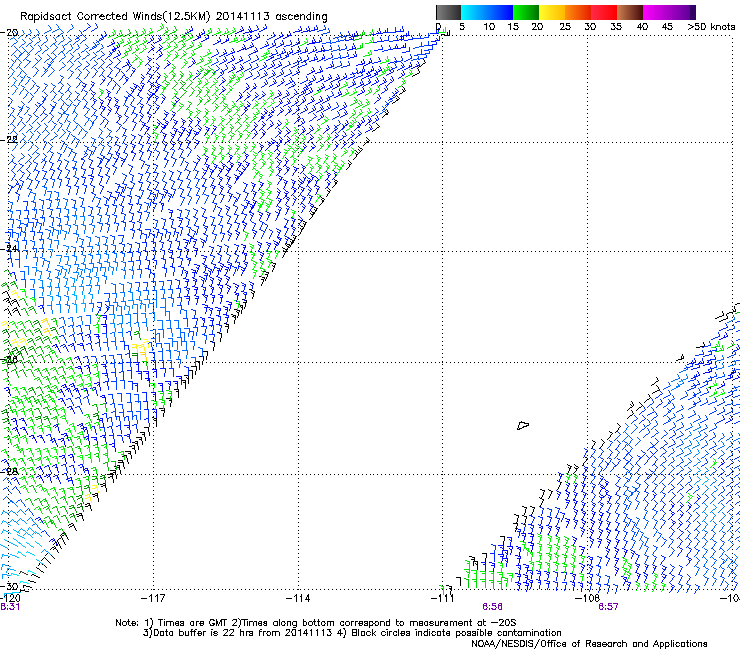This screenshot has height=650, width=740.
Task: Click the legend tick label '25'
Action: point(565,27)
